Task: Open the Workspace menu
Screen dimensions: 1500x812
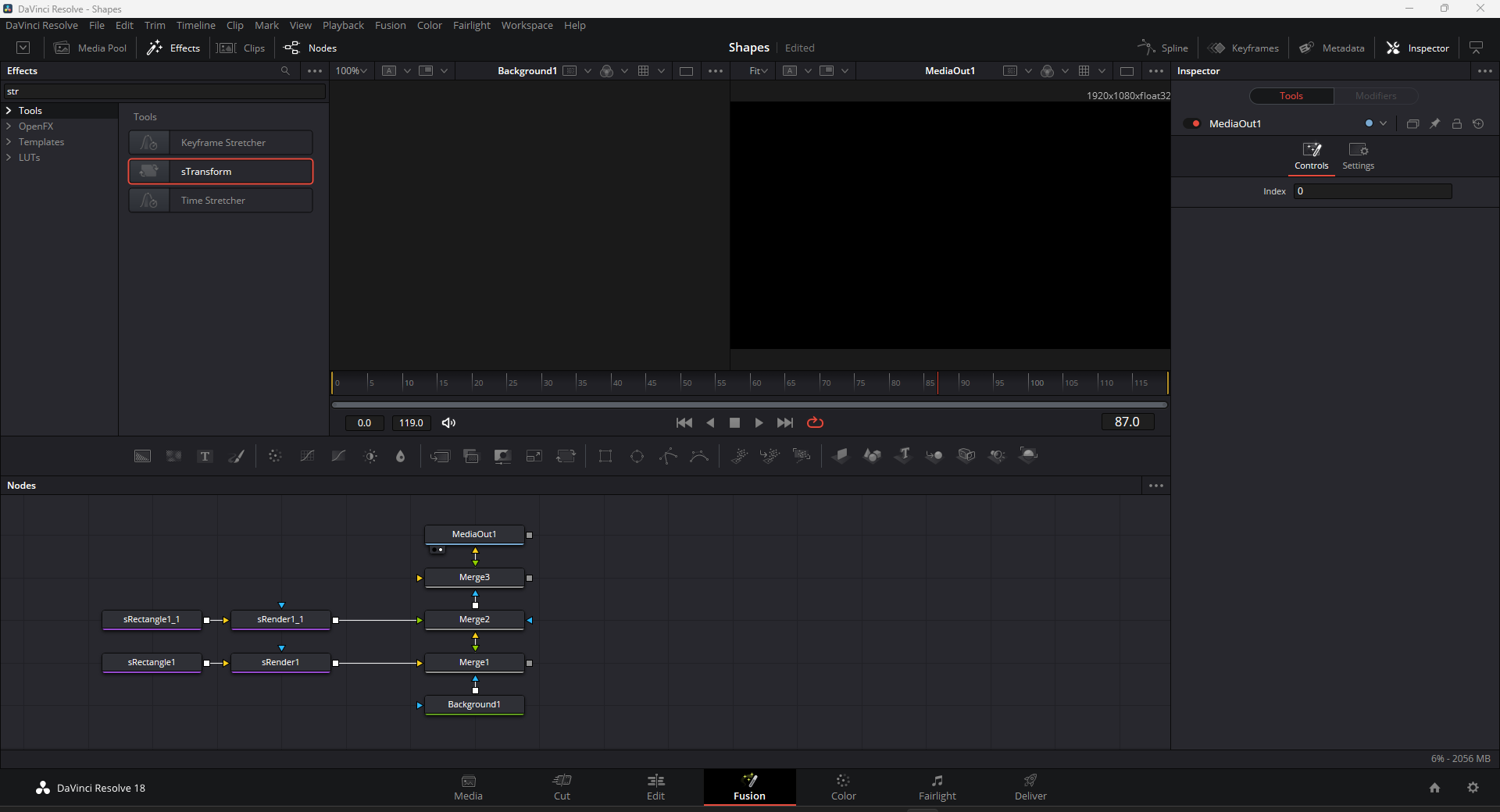Action: (x=527, y=25)
